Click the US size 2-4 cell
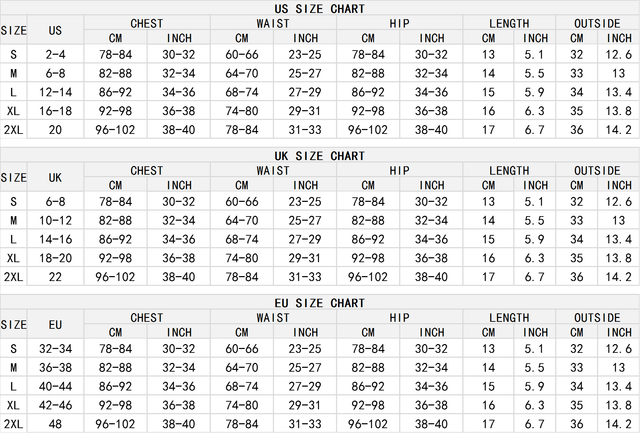Image resolution: width=640 pixels, height=433 pixels. 55,55
